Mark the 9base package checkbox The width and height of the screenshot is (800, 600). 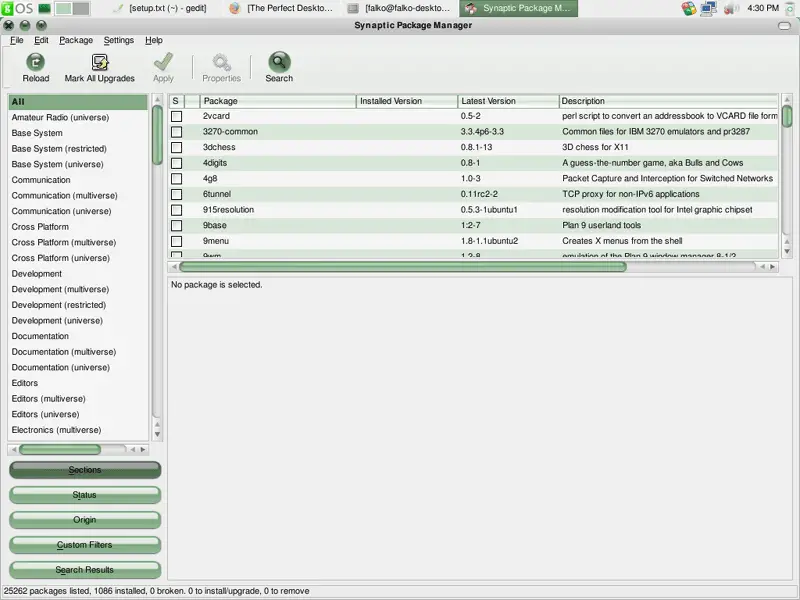point(177,226)
